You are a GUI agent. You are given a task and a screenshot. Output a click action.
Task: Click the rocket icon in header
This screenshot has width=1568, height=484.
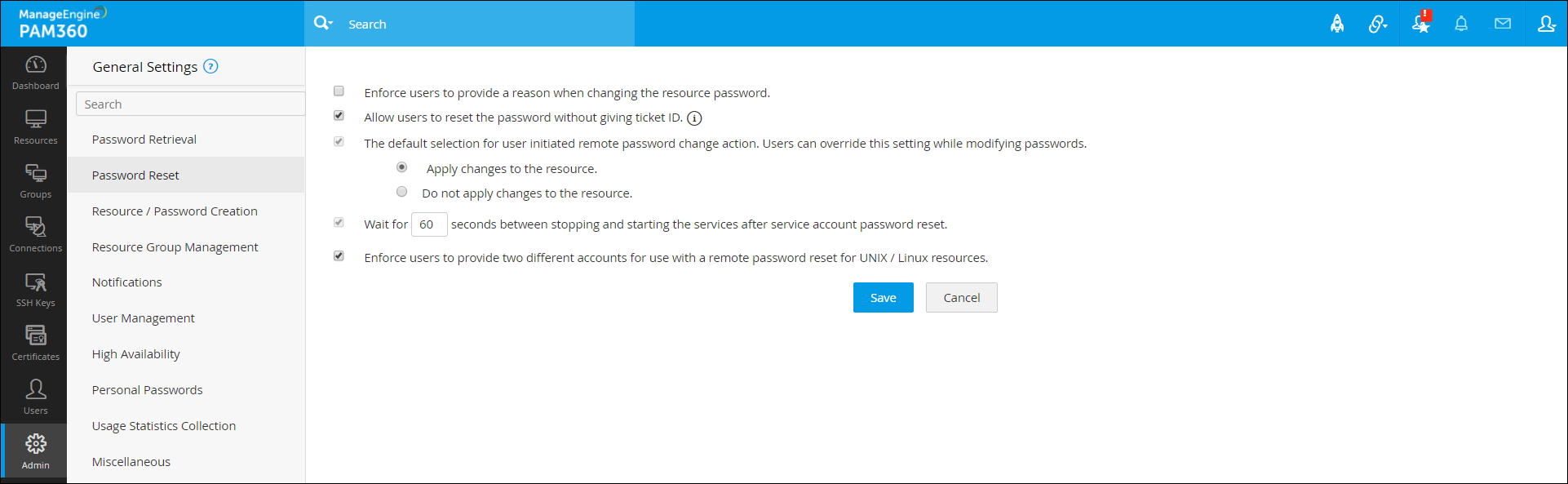(x=1337, y=24)
